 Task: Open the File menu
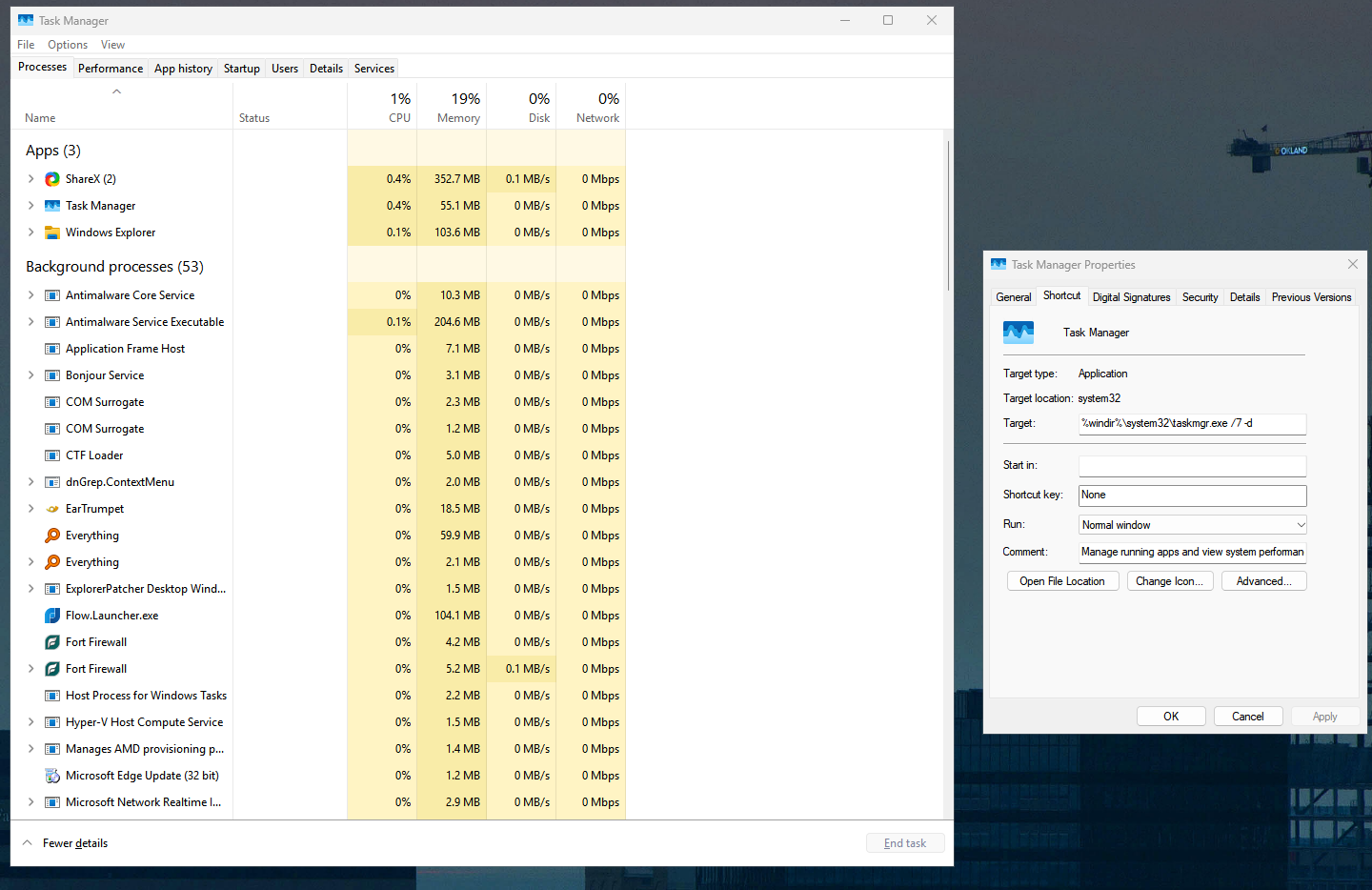(26, 45)
